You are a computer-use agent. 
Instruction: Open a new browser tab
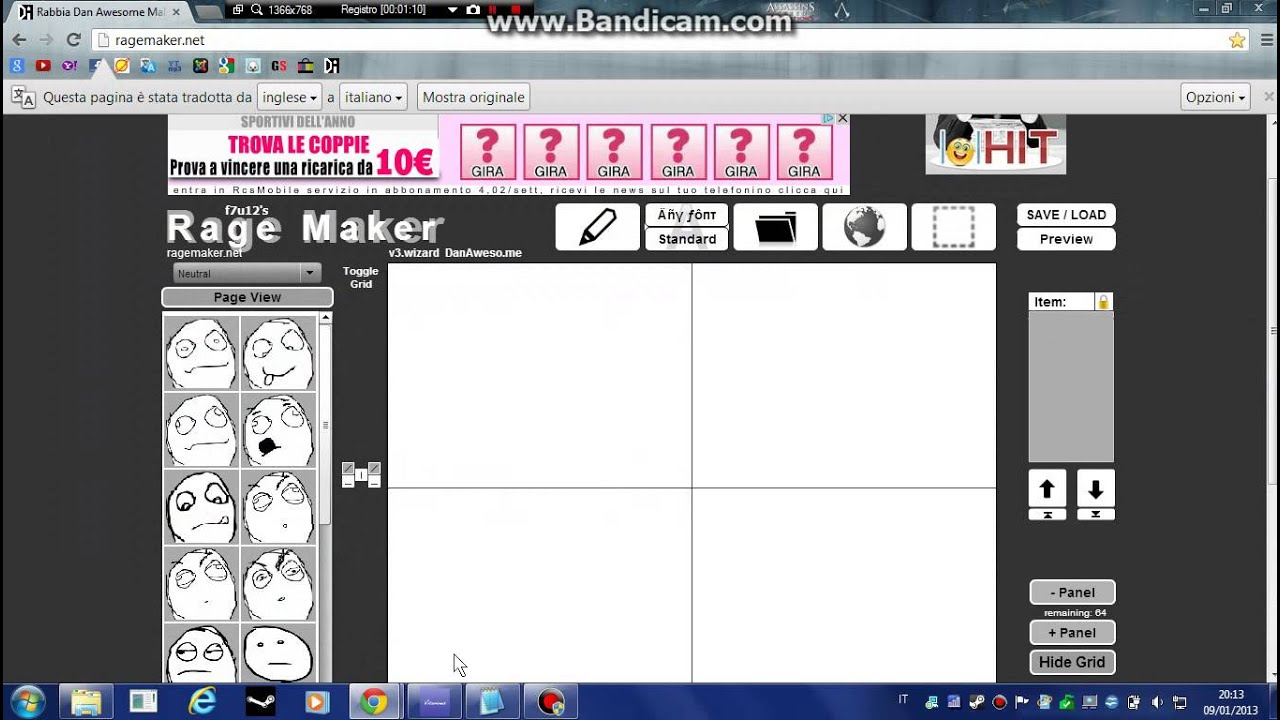pos(208,12)
